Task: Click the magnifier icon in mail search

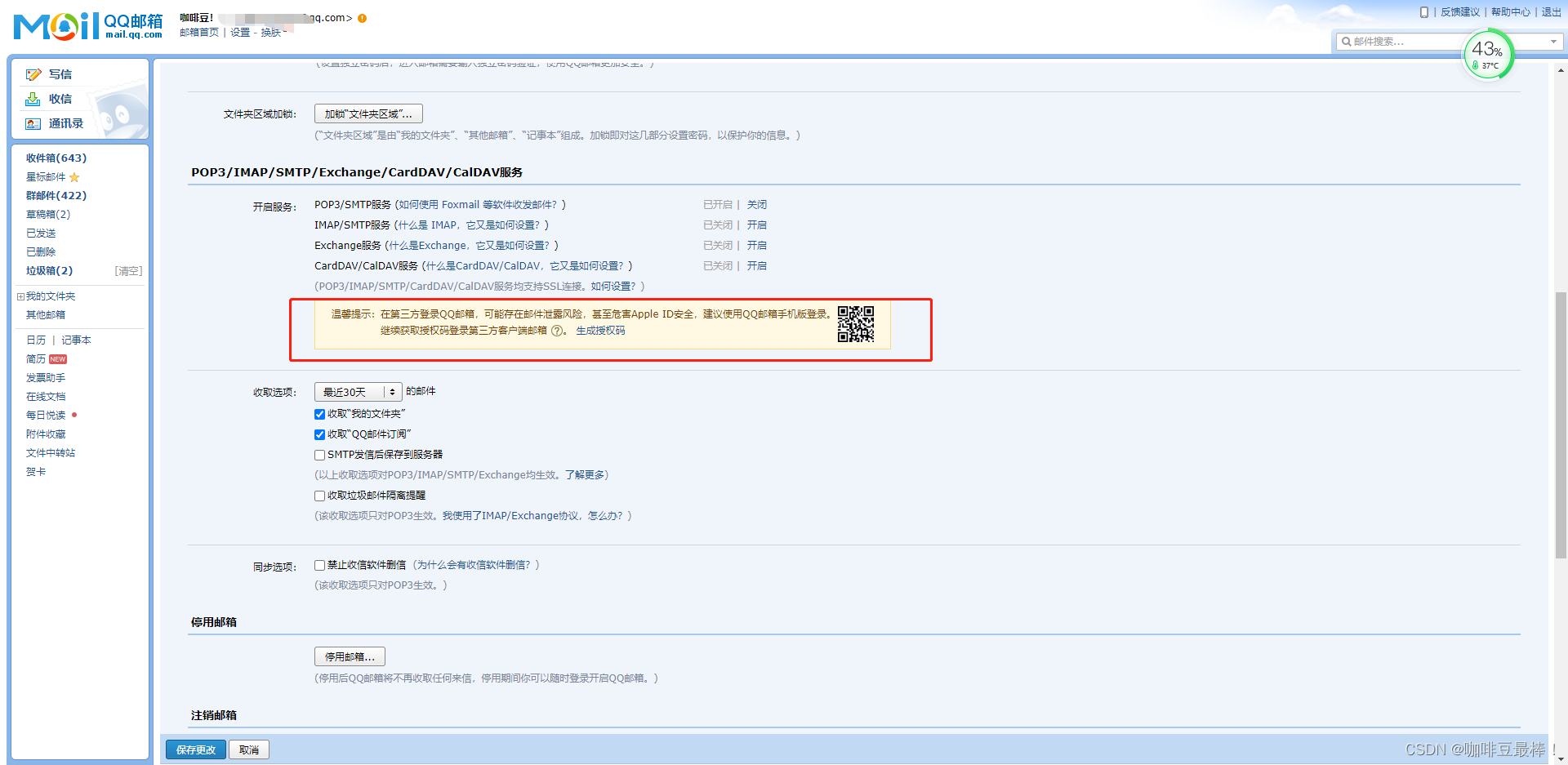Action: pos(1346,42)
